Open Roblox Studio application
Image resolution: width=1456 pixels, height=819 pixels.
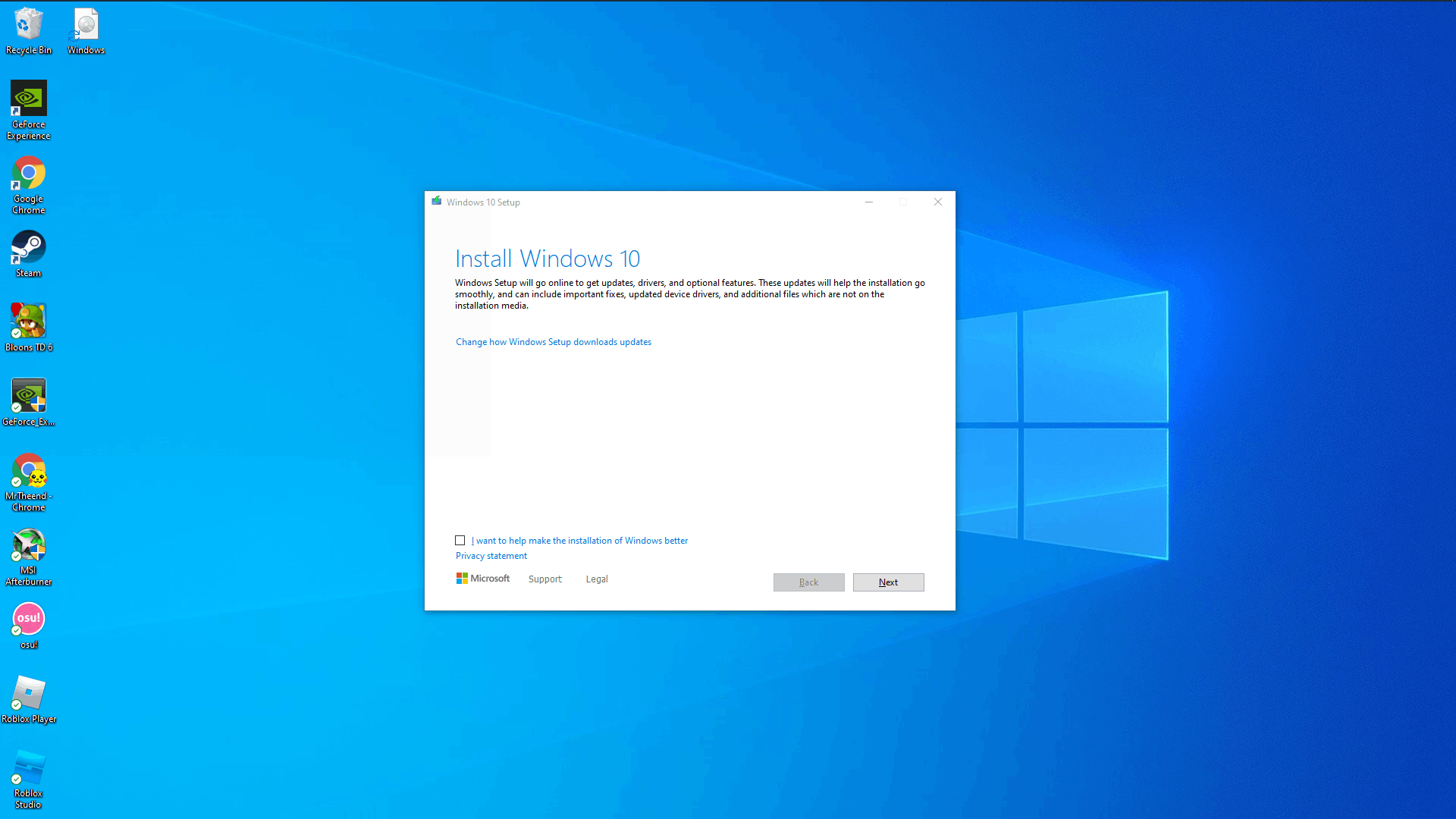coord(28,779)
